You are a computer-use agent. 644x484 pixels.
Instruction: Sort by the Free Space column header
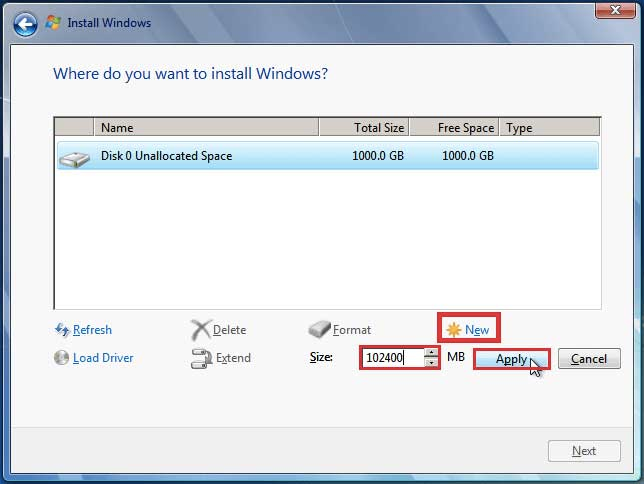coord(454,127)
